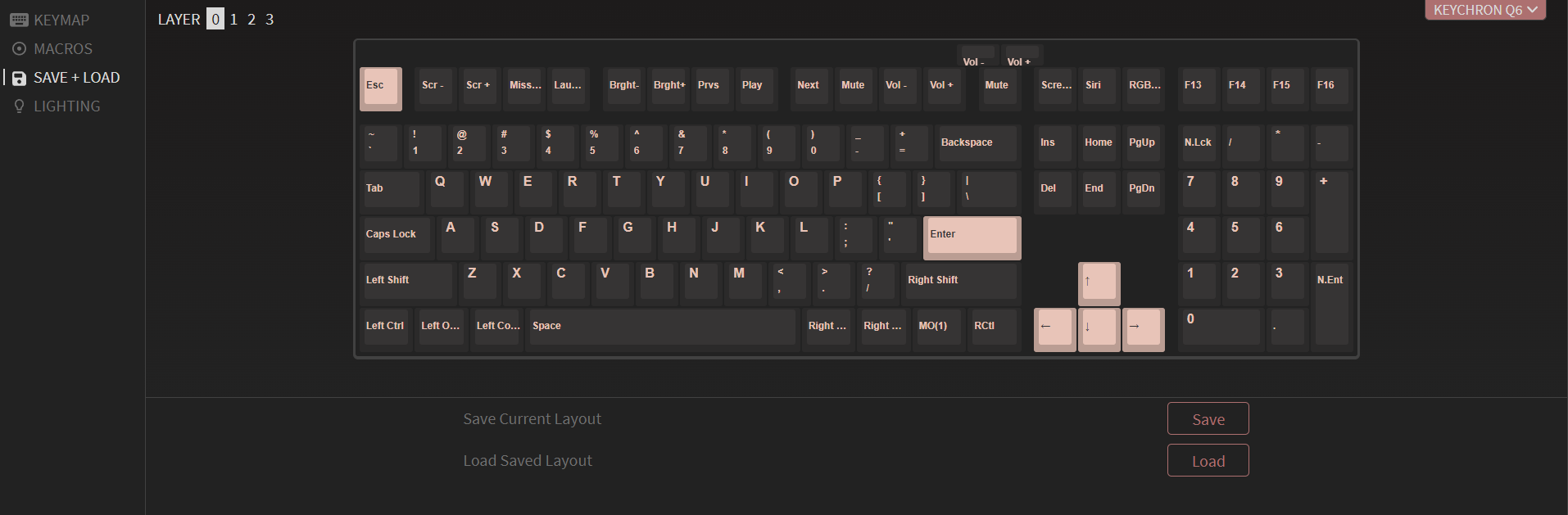Click the Save + Load sidebar item
This screenshot has height=515, width=1568.
(66, 78)
